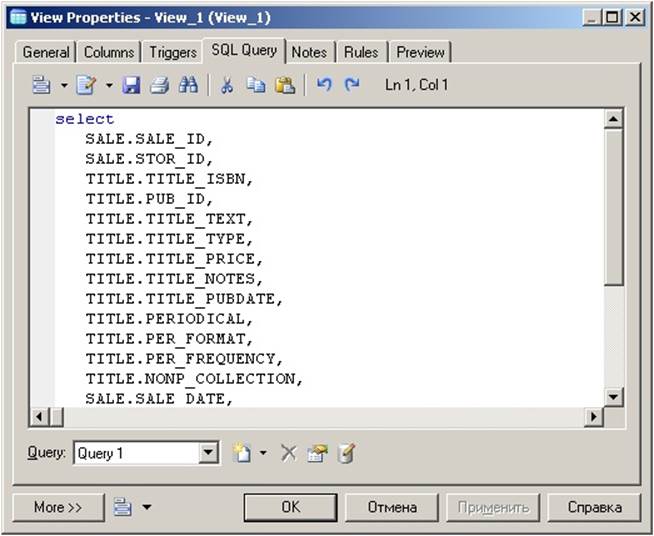654x536 pixels.
Task: Click the view icon in title bar
Action: coord(18,17)
